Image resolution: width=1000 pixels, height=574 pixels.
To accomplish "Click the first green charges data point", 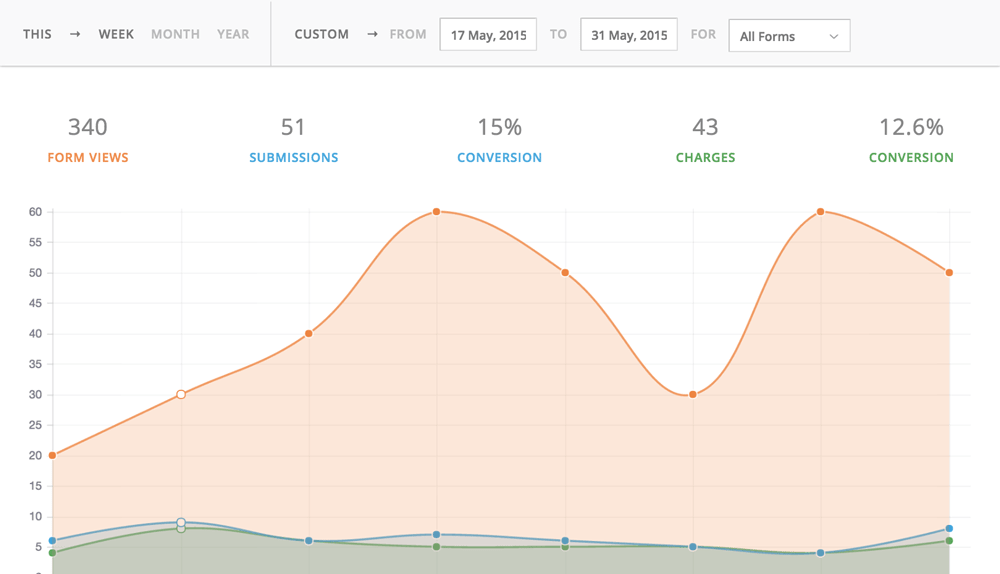I will 52,552.
